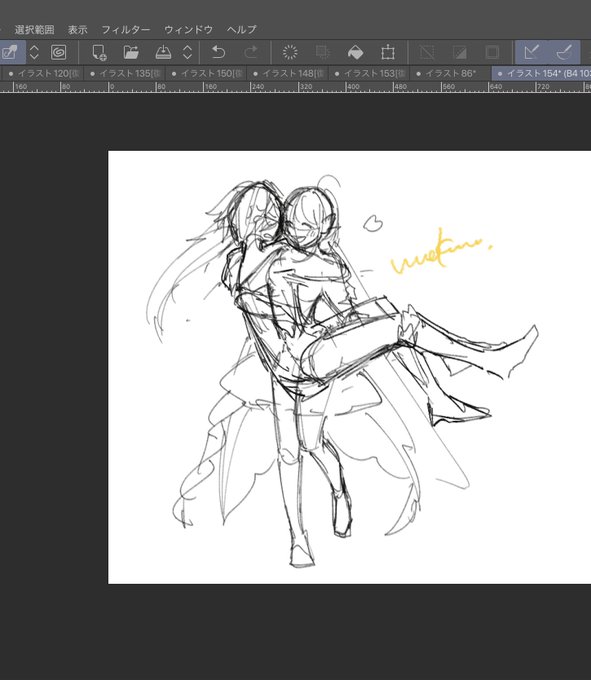Click the greyed Redo arrow
The height and width of the screenshot is (680, 591).
(x=251, y=52)
